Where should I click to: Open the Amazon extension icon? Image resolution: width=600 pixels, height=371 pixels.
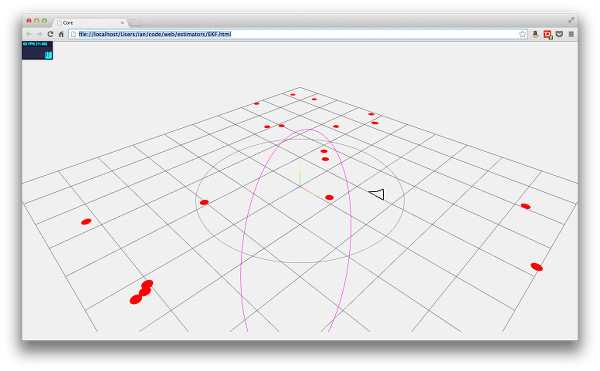tap(535, 34)
